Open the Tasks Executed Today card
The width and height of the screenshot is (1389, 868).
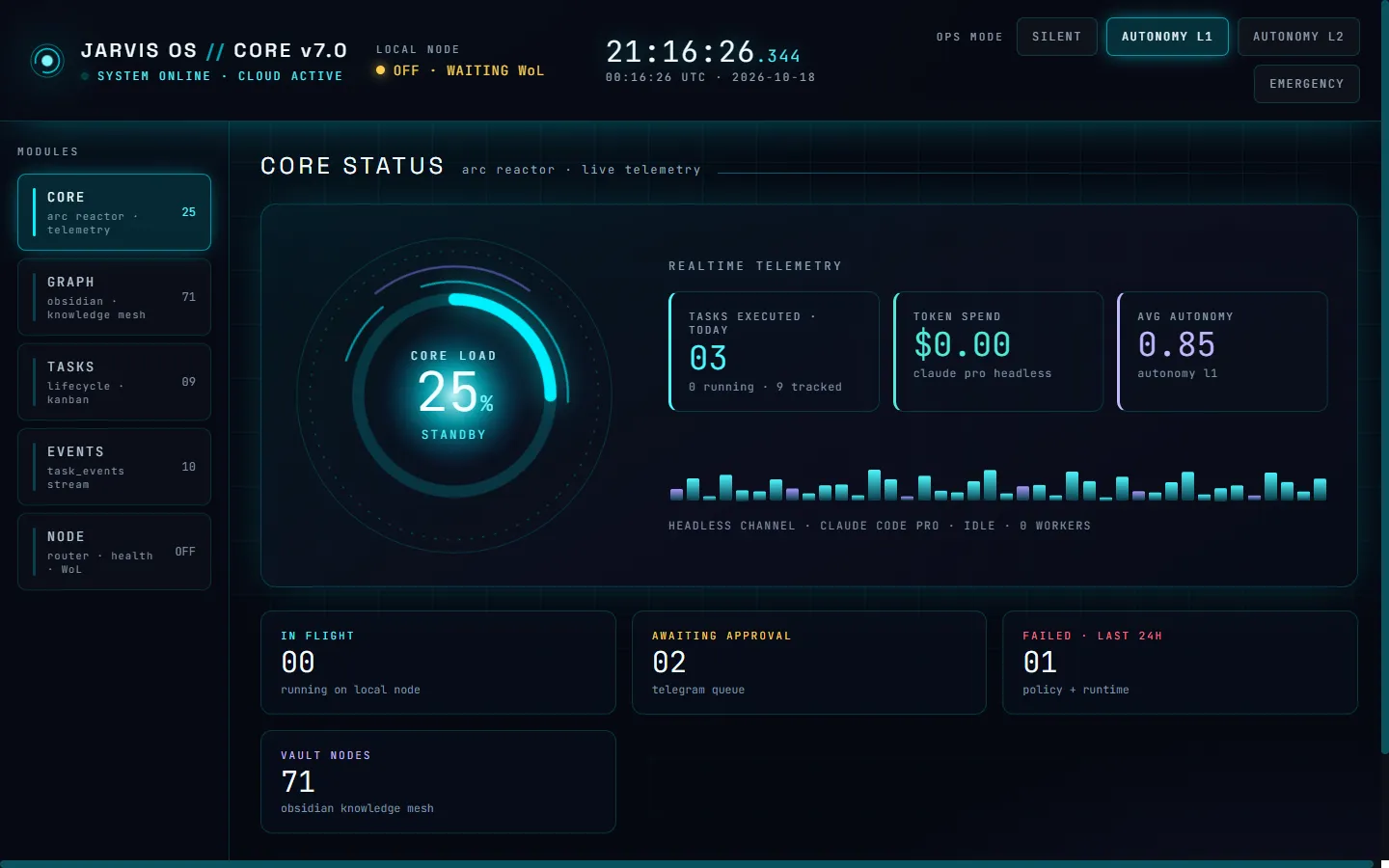point(774,351)
